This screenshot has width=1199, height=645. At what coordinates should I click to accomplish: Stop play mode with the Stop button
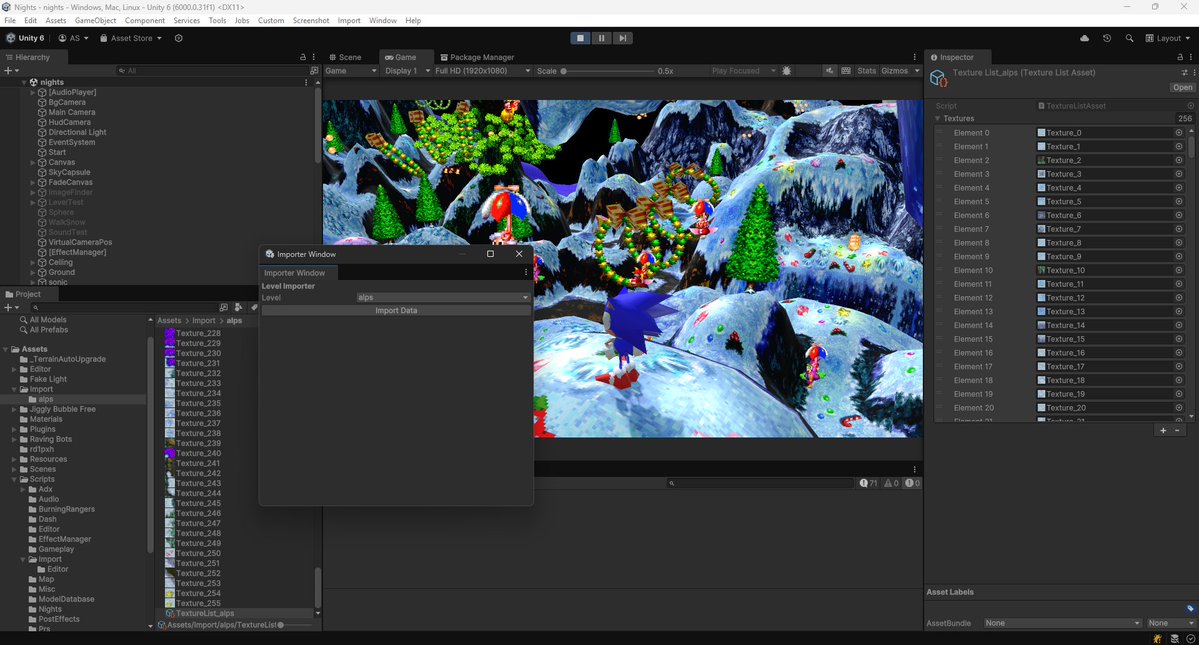click(x=580, y=38)
